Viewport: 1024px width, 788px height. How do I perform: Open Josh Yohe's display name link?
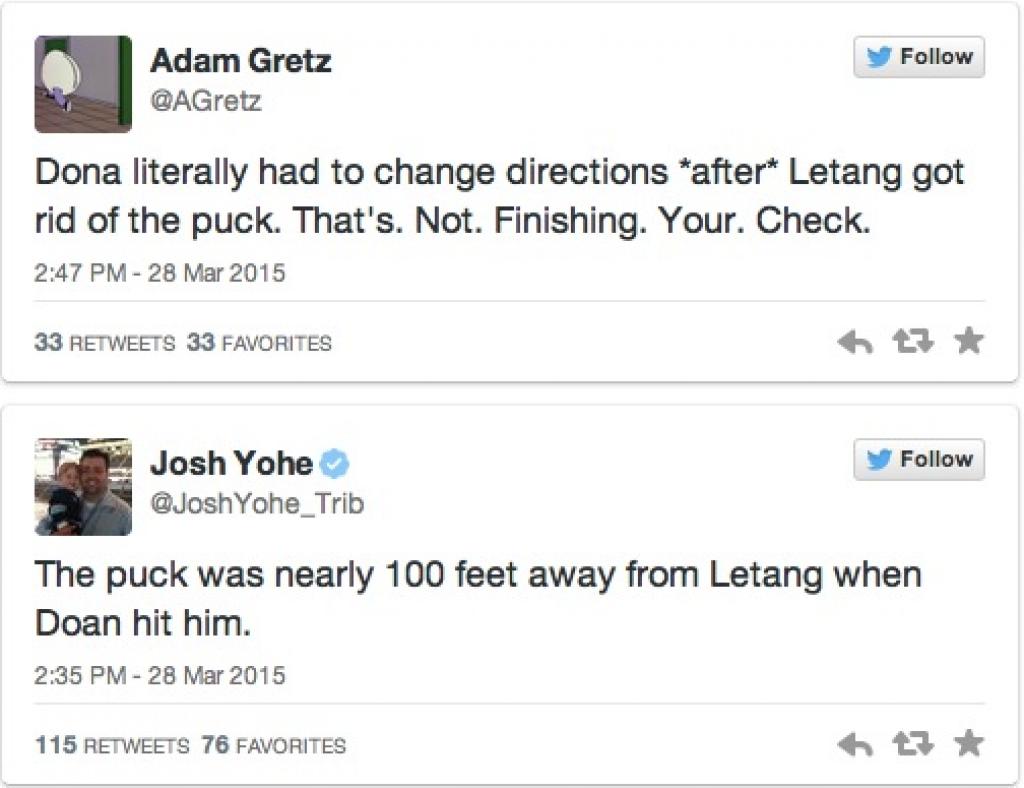[x=231, y=463]
